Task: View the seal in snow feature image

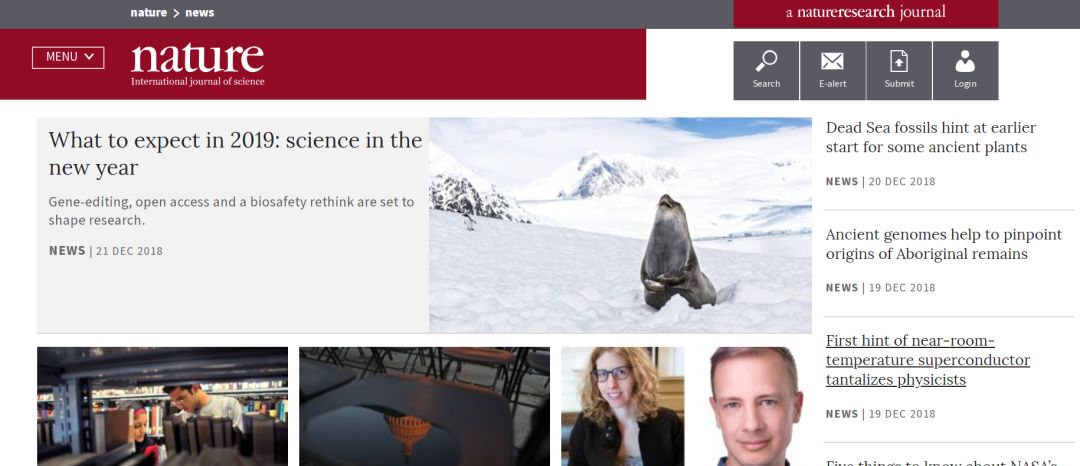Action: pyautogui.click(x=620, y=225)
